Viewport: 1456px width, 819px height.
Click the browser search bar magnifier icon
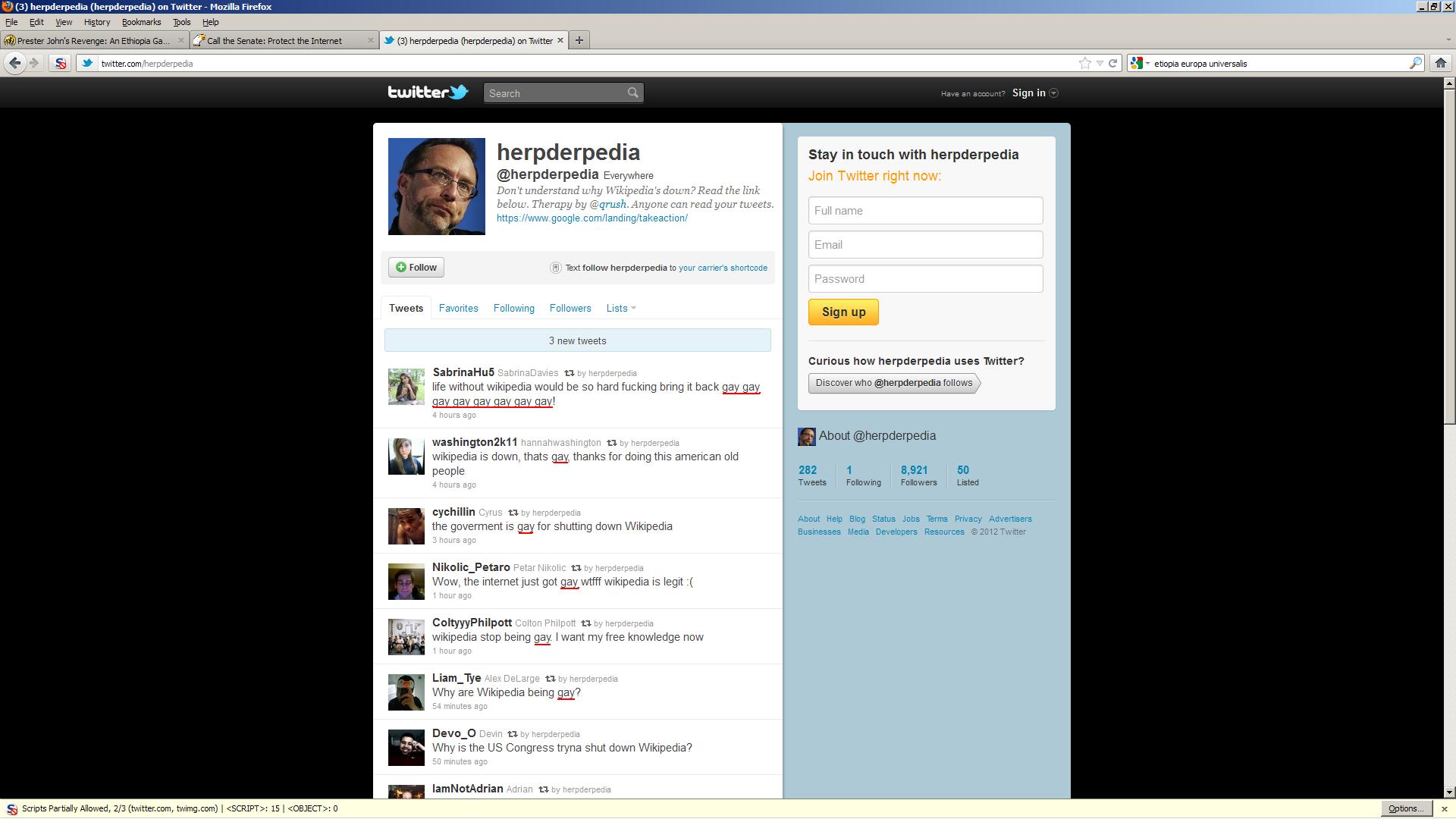point(1415,64)
